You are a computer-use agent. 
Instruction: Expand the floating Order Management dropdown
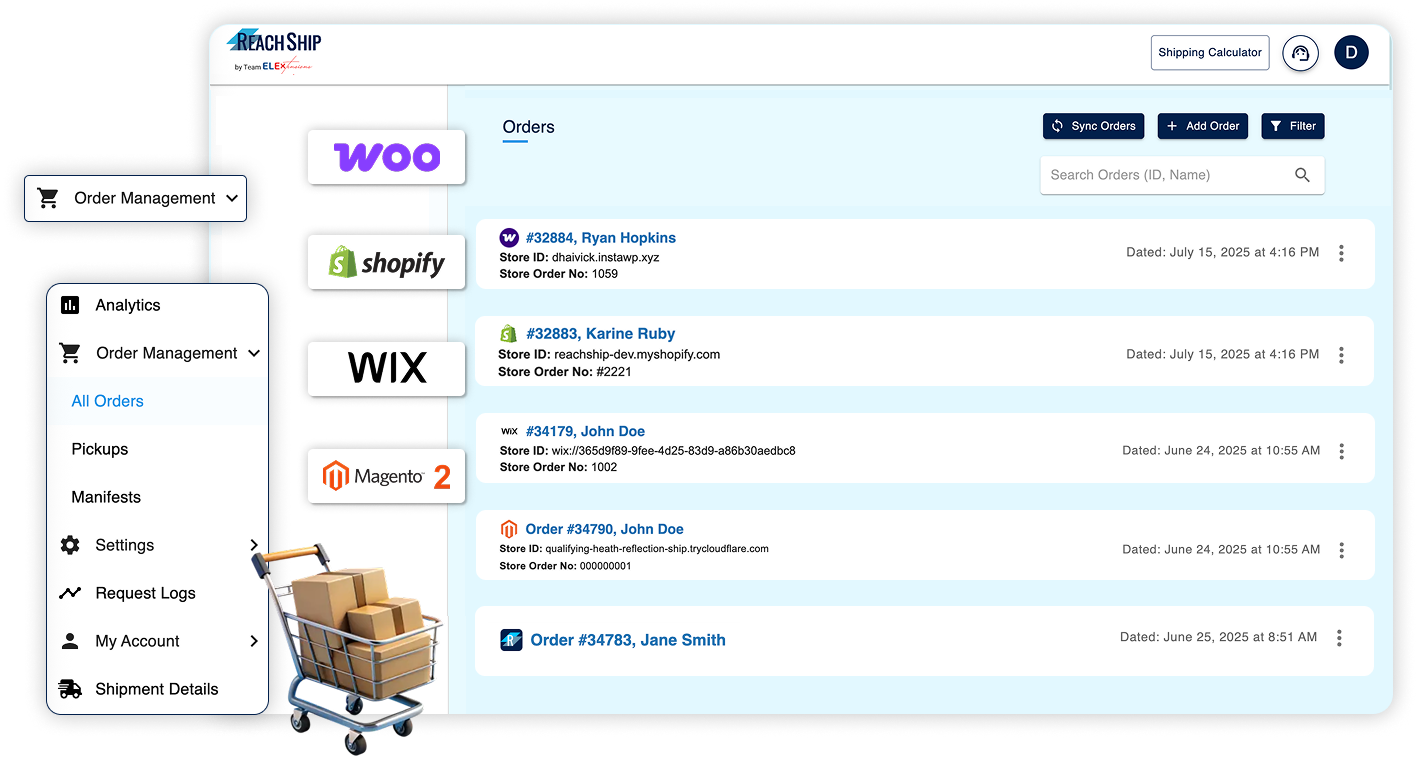[x=135, y=198]
